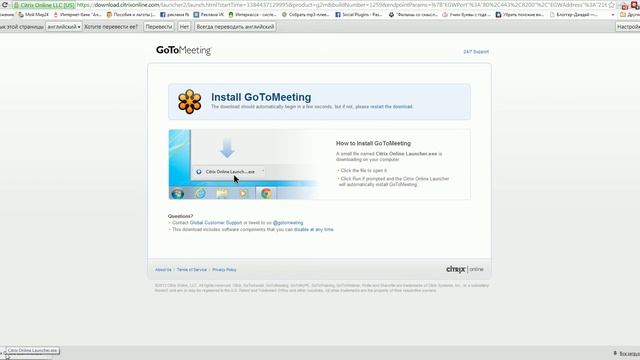The width and height of the screenshot is (640, 360).
Task: Open the Мой Мир bookmark
Action: coord(33,15)
